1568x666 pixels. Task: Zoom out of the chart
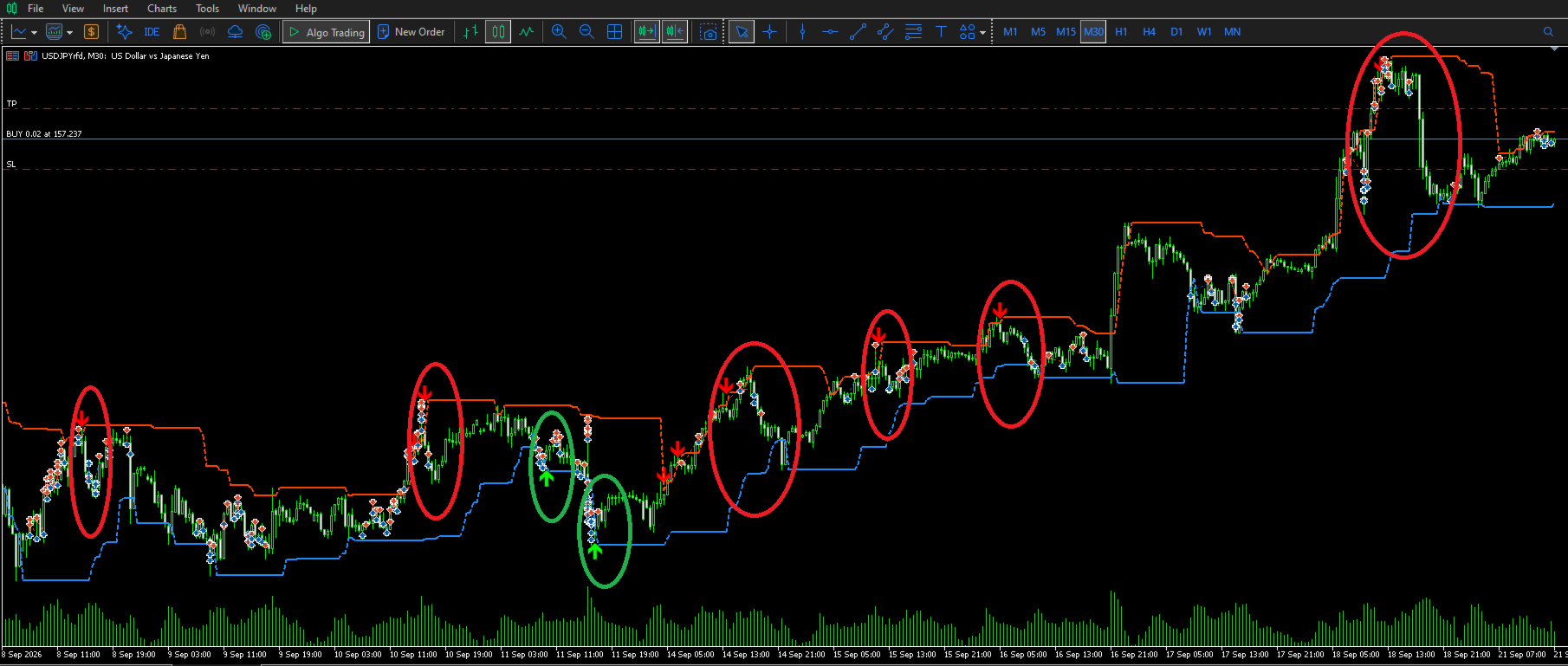[x=586, y=32]
